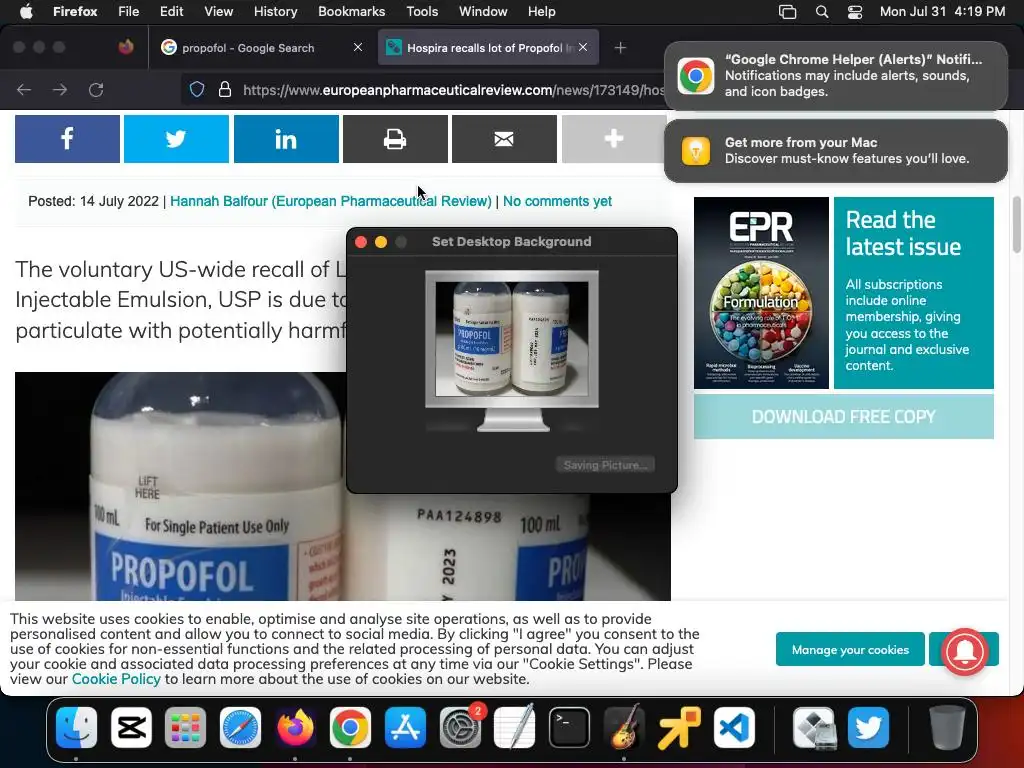1024x768 pixels.
Task: Open the Help menu
Action: tap(541, 12)
